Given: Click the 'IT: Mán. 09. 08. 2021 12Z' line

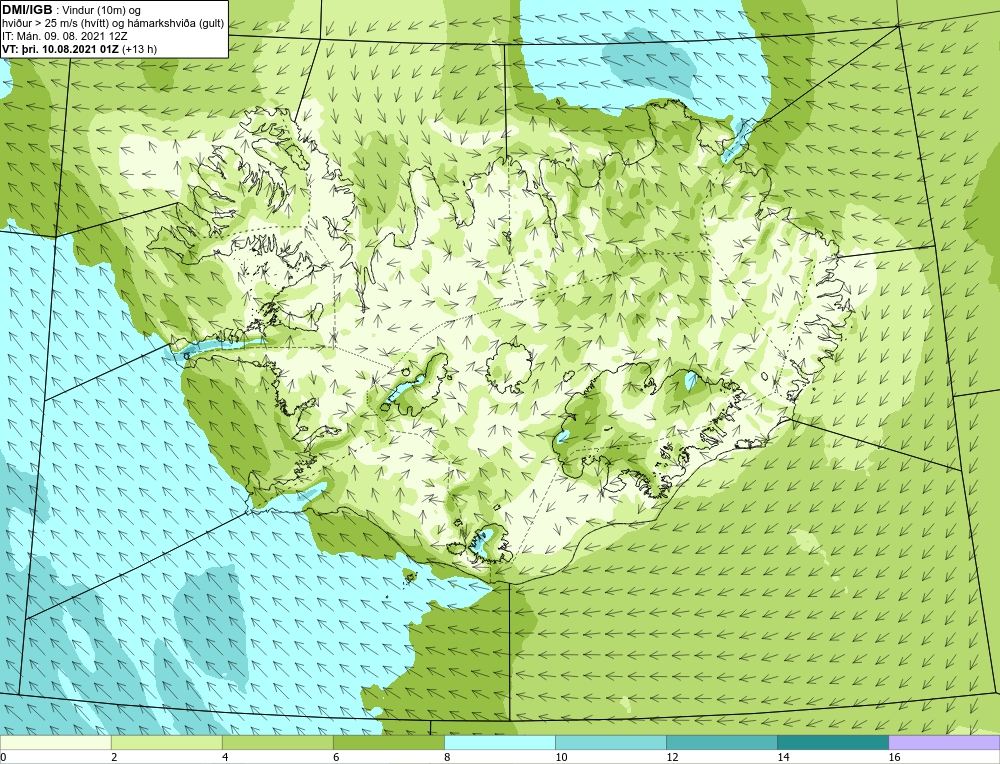Looking at the screenshot, I should coord(67,36).
